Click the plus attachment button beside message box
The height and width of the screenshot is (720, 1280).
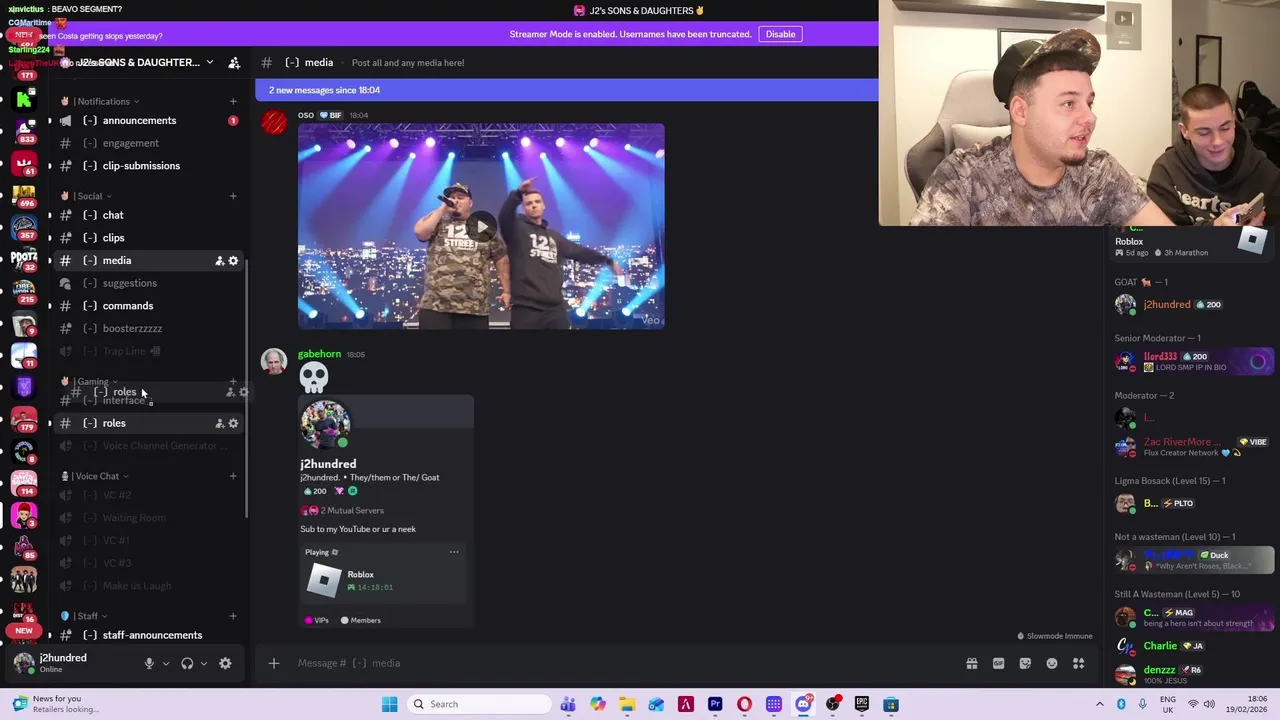tap(273, 663)
